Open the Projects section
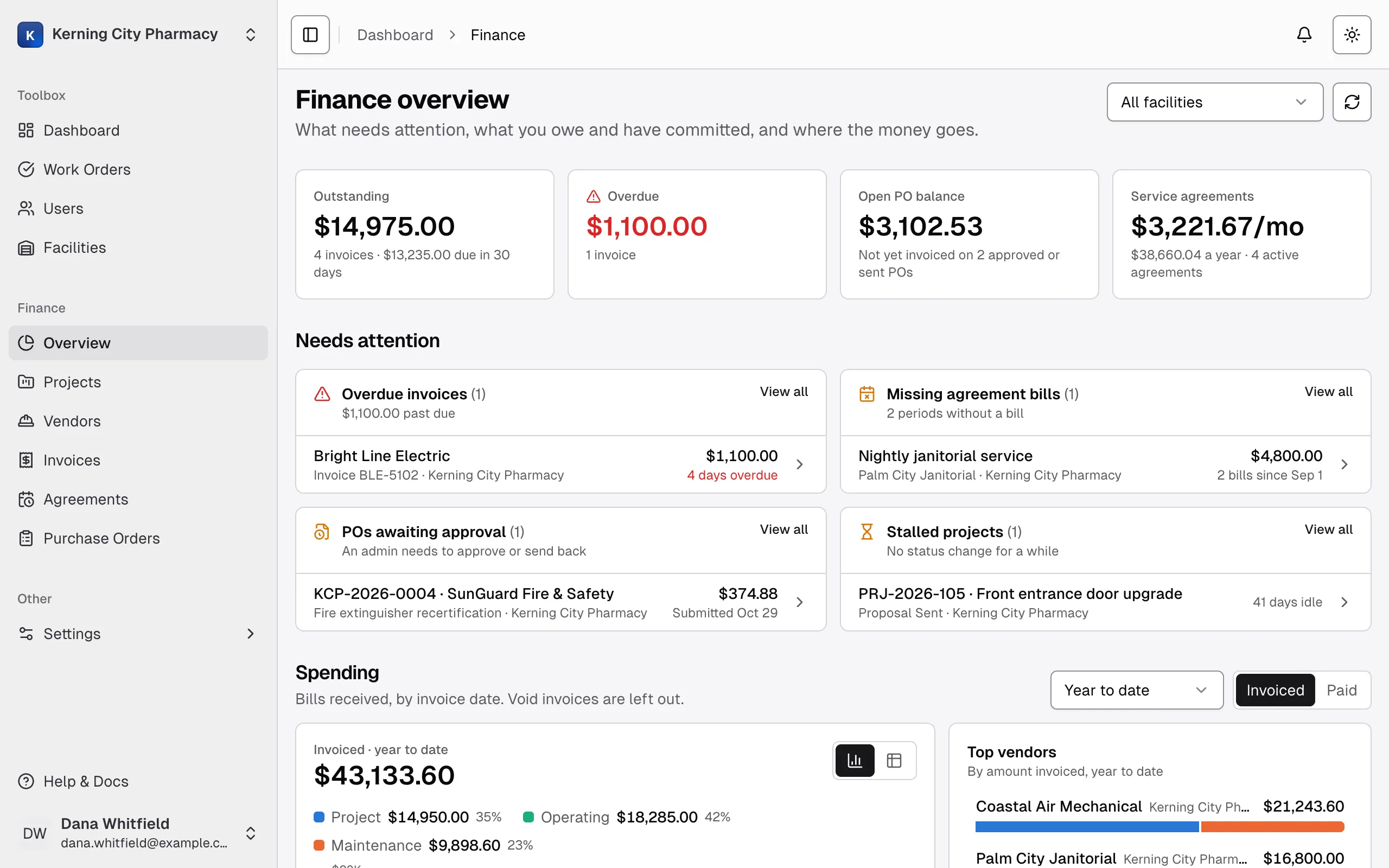This screenshot has height=868, width=1389. (138, 382)
